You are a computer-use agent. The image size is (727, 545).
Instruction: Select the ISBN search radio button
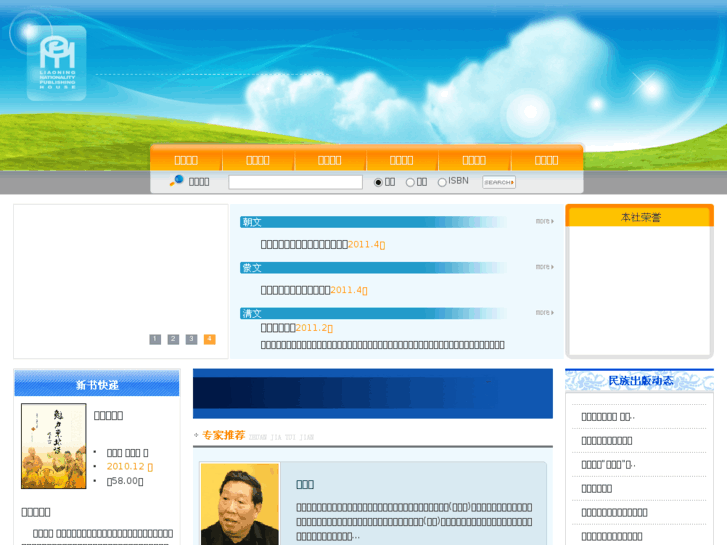tap(442, 182)
